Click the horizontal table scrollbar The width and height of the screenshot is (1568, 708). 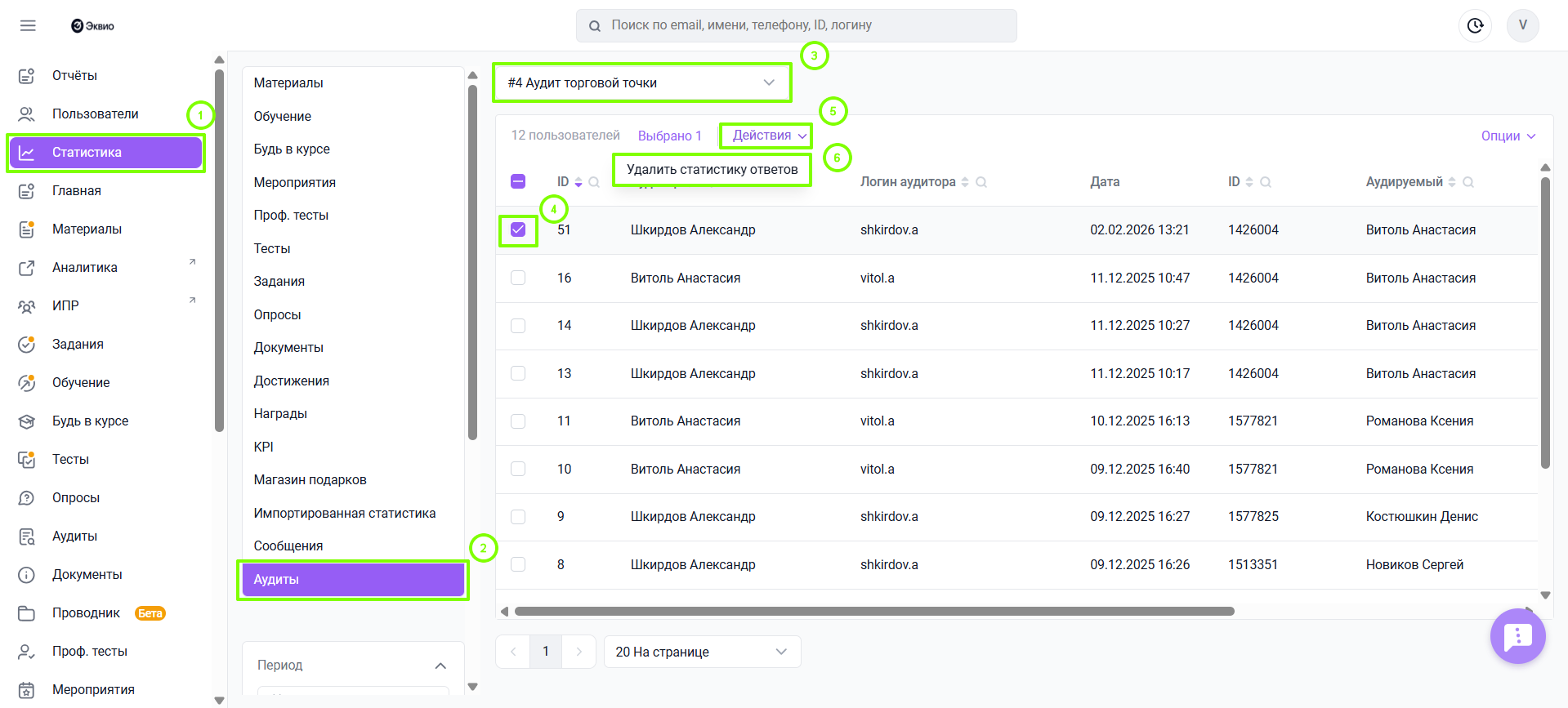(874, 612)
